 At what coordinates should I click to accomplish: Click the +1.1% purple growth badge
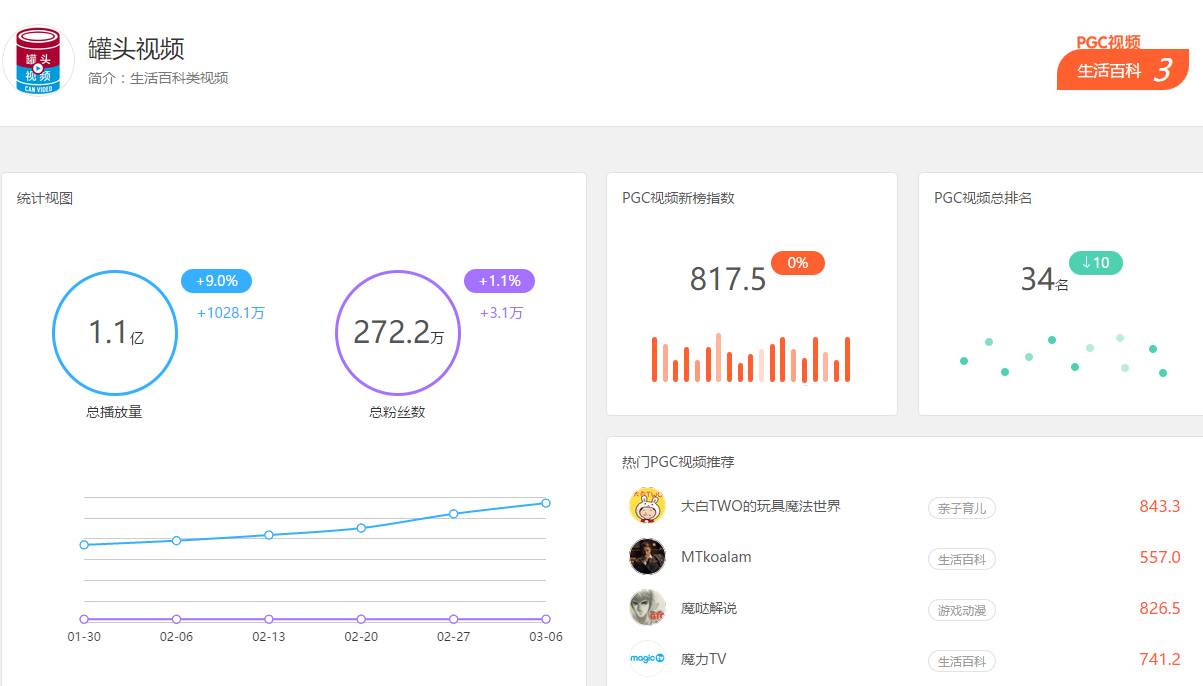(499, 281)
